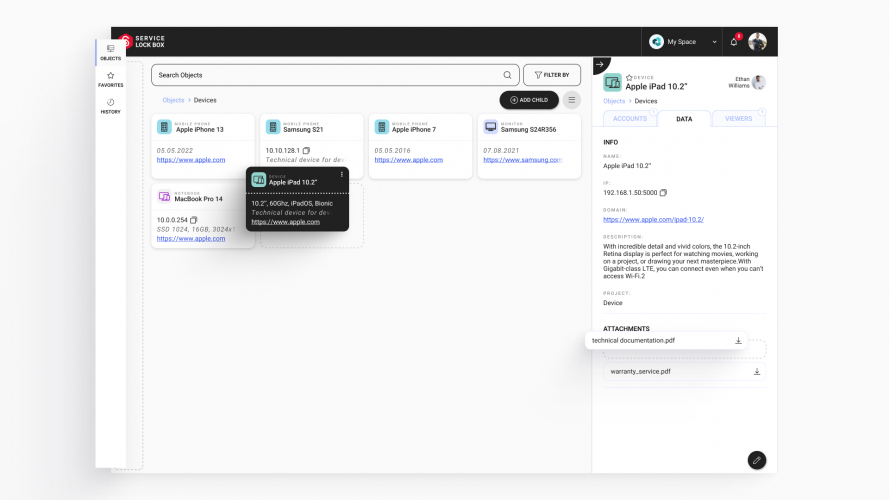This screenshot has width=889, height=500.
Task: Download technical documentation.pdf
Action: click(738, 341)
